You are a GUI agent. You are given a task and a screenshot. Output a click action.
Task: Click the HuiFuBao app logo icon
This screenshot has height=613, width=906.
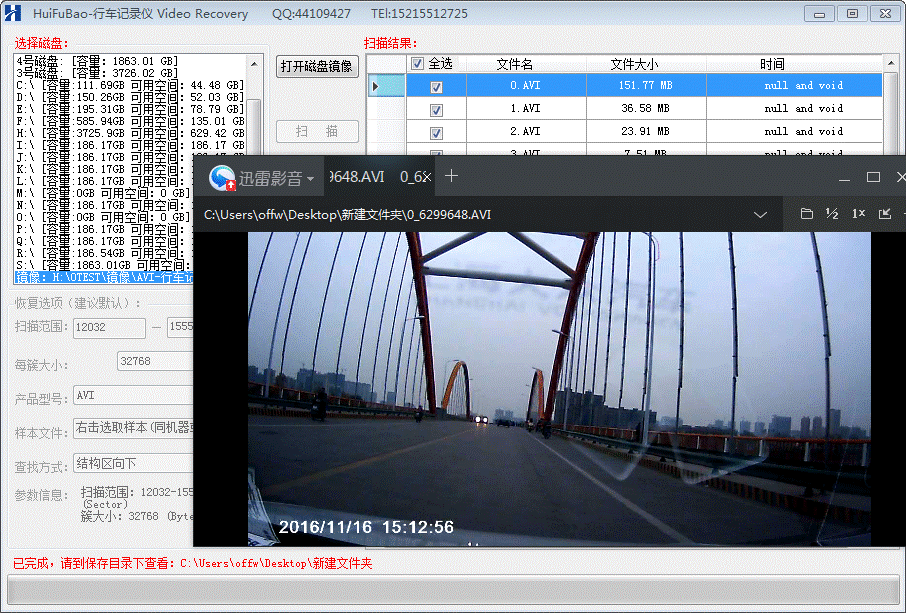pyautogui.click(x=12, y=13)
